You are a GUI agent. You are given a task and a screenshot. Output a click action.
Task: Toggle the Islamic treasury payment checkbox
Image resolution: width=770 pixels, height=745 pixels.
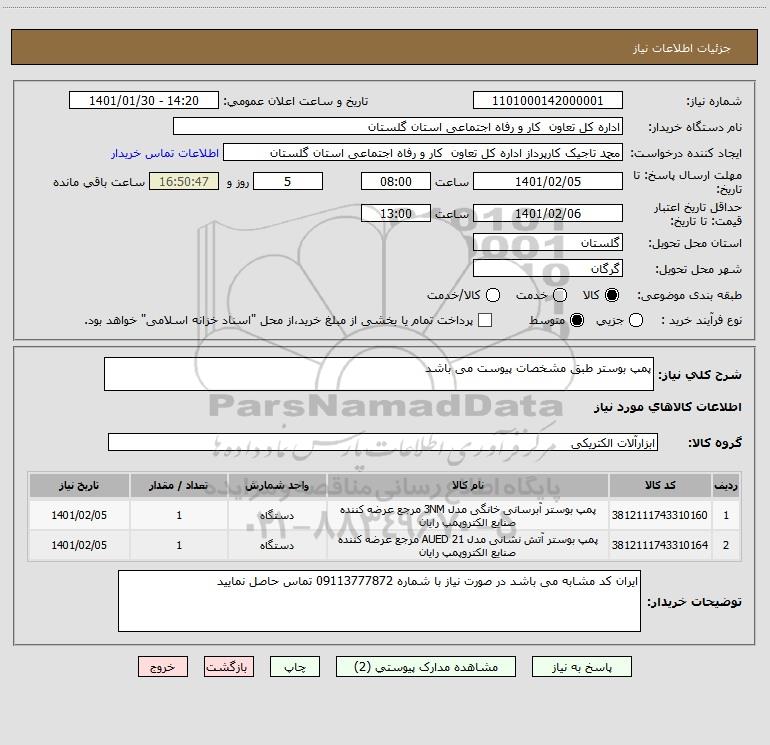485,320
